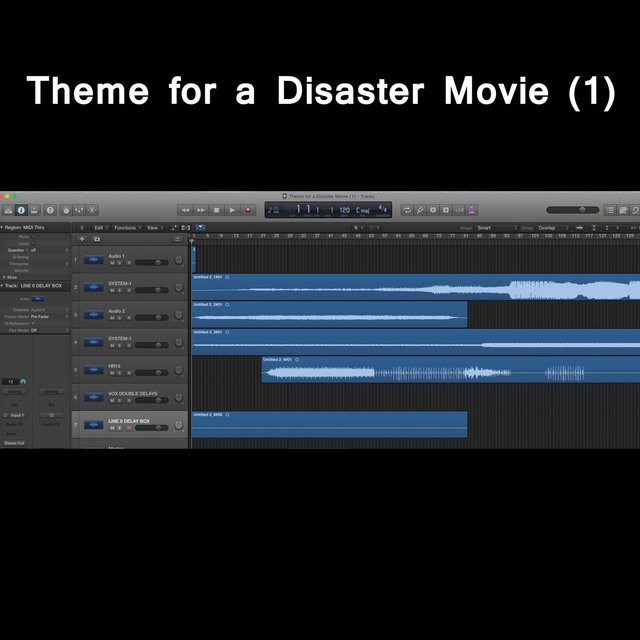Toggle the Show Automation button
640x640 pixels.
point(174,228)
